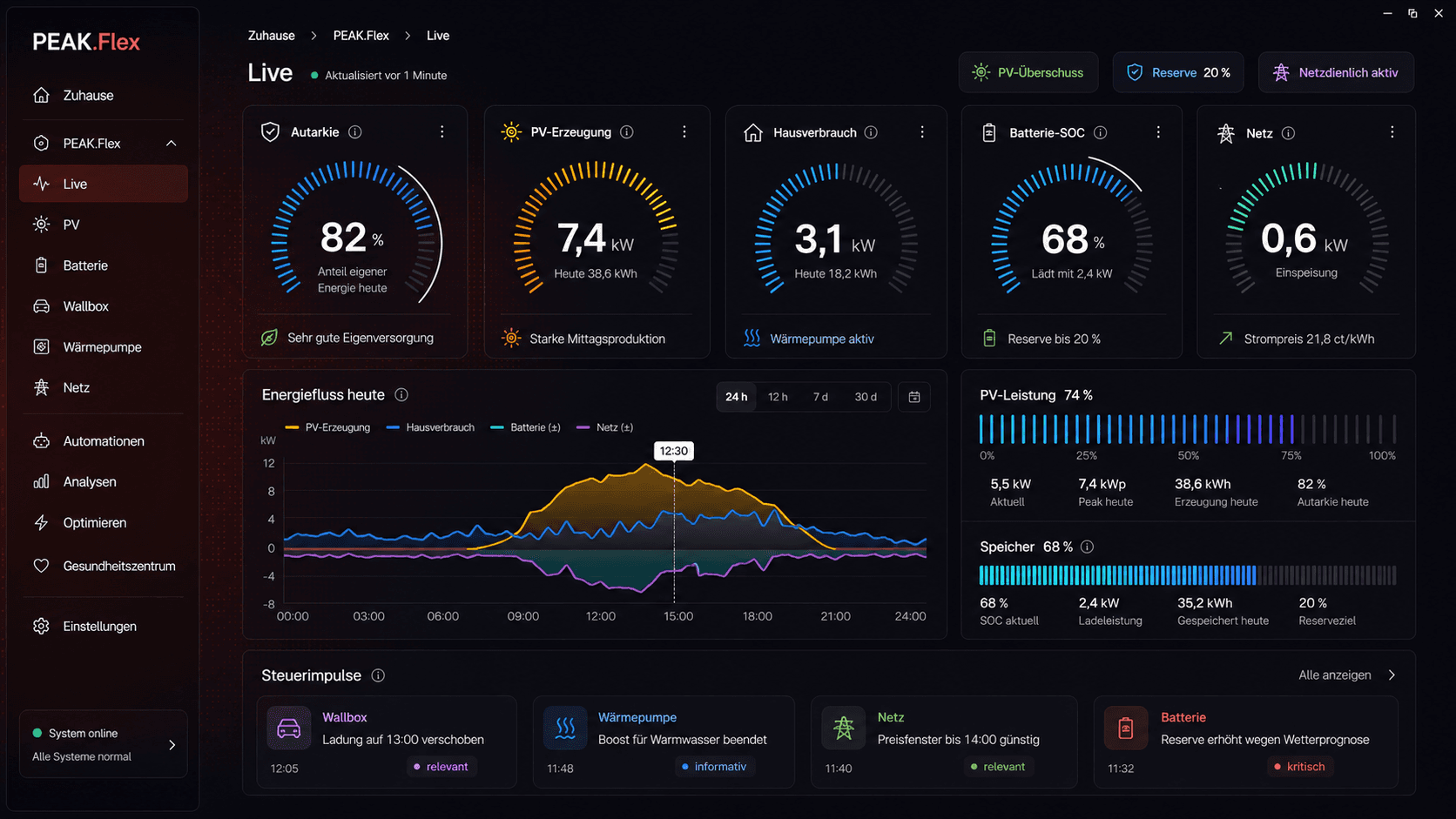
Task: Switch to the 7 d time range
Action: pyautogui.click(x=820, y=397)
